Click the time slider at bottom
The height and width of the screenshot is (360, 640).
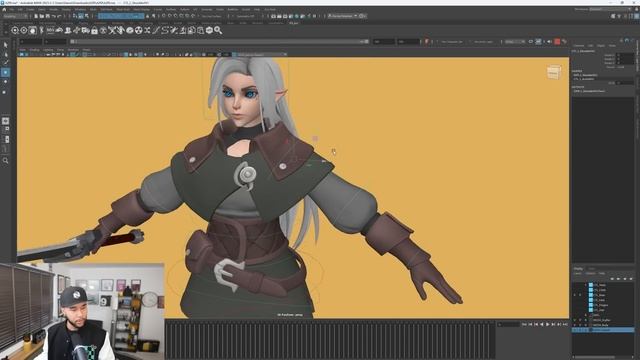point(330,340)
